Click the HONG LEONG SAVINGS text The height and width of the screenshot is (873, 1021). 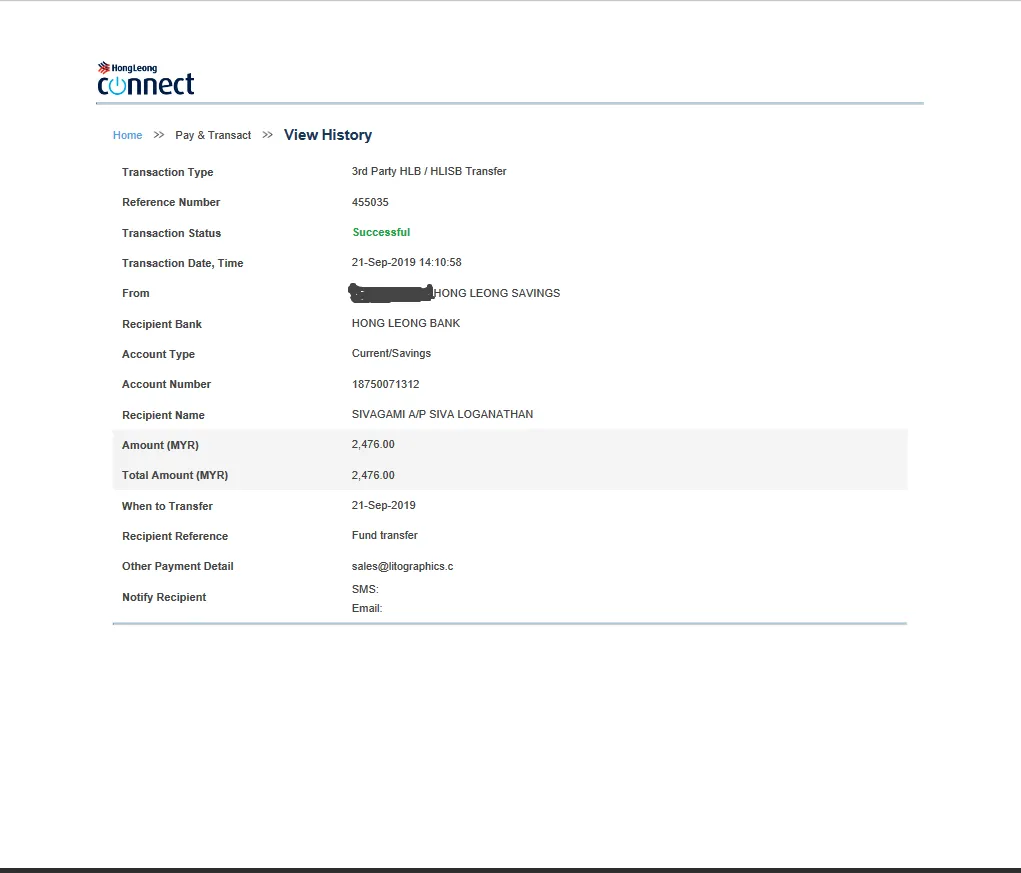(x=497, y=294)
